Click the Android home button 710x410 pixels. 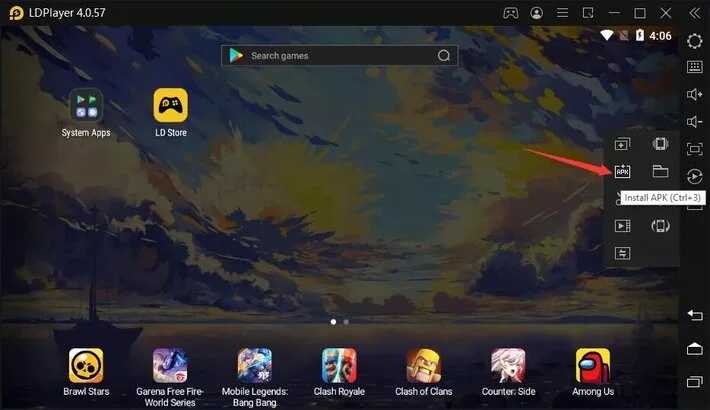click(x=694, y=348)
